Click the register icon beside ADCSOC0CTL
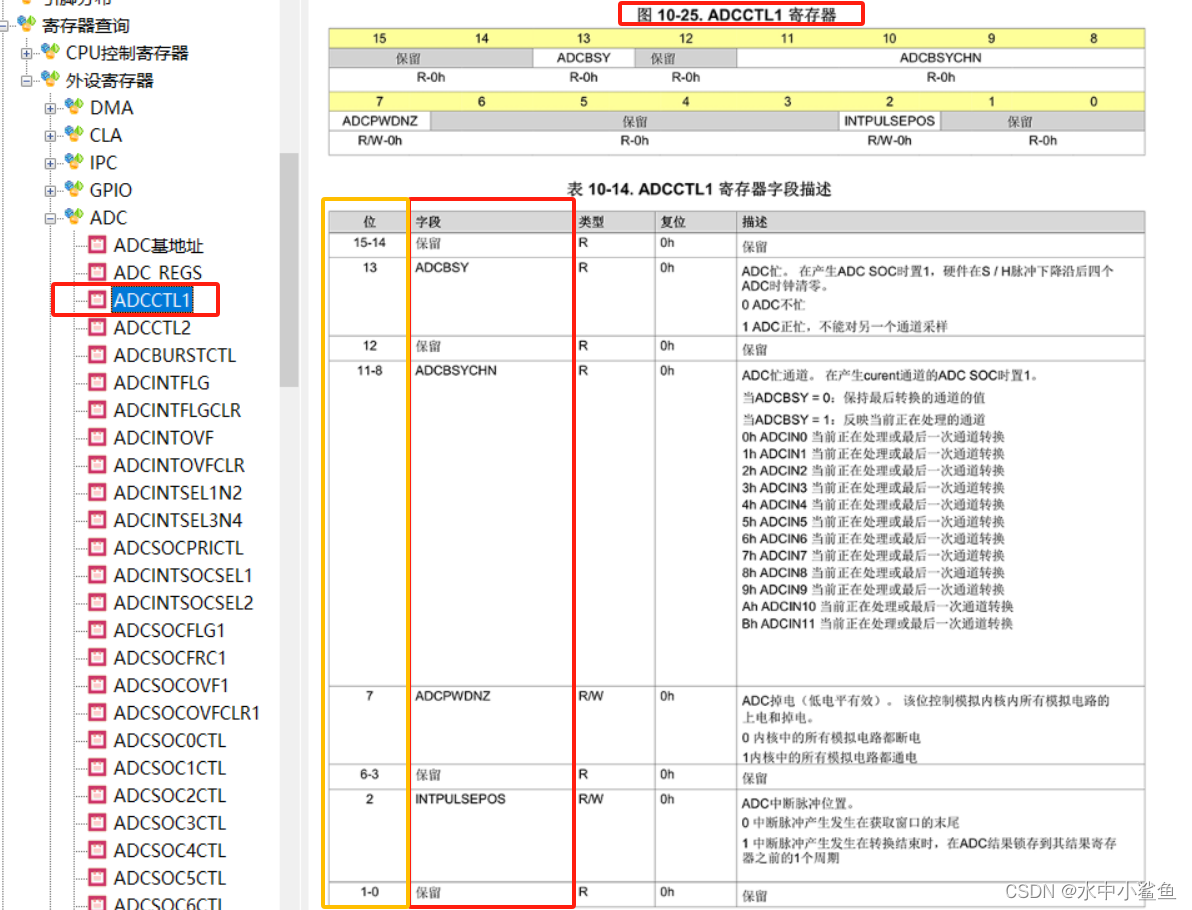 tap(95, 740)
